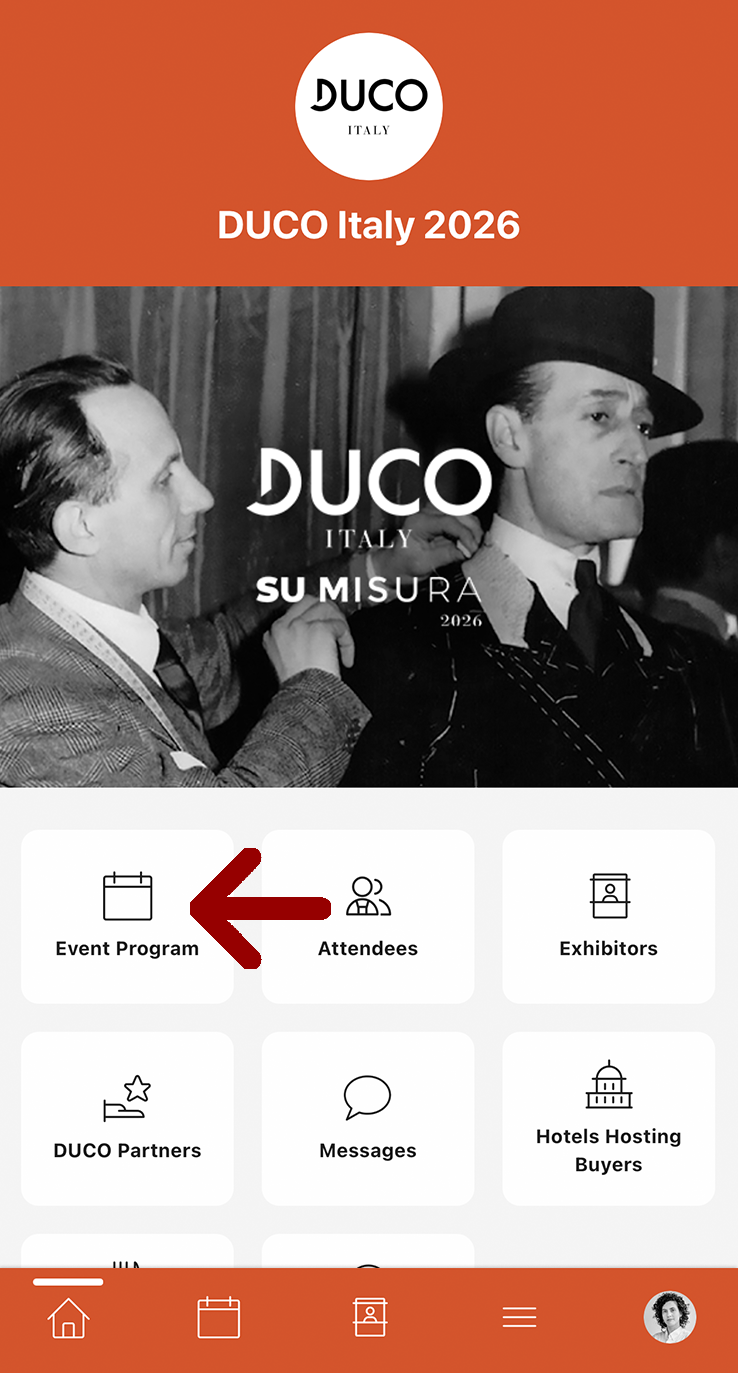Open the hamburger menu in bottom bar
This screenshot has width=738, height=1373.
click(x=519, y=1318)
